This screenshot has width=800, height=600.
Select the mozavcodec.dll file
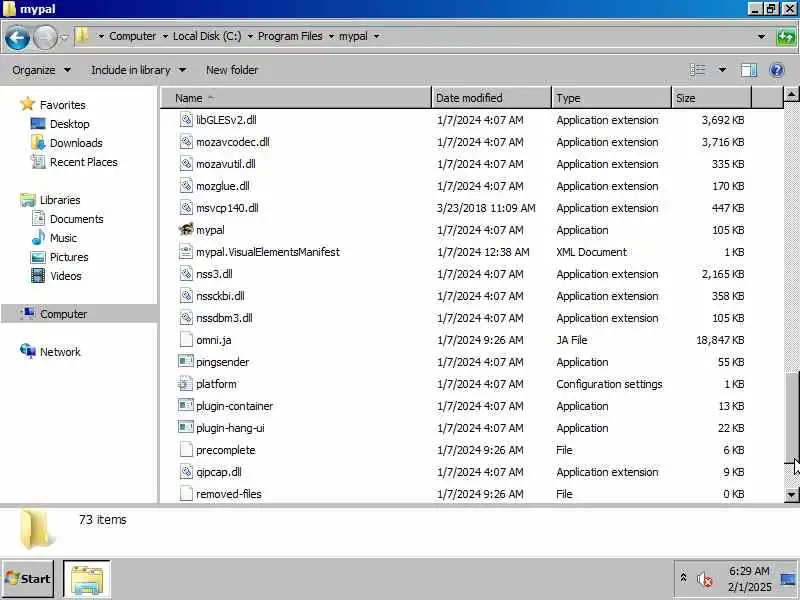pyautogui.click(x=233, y=142)
